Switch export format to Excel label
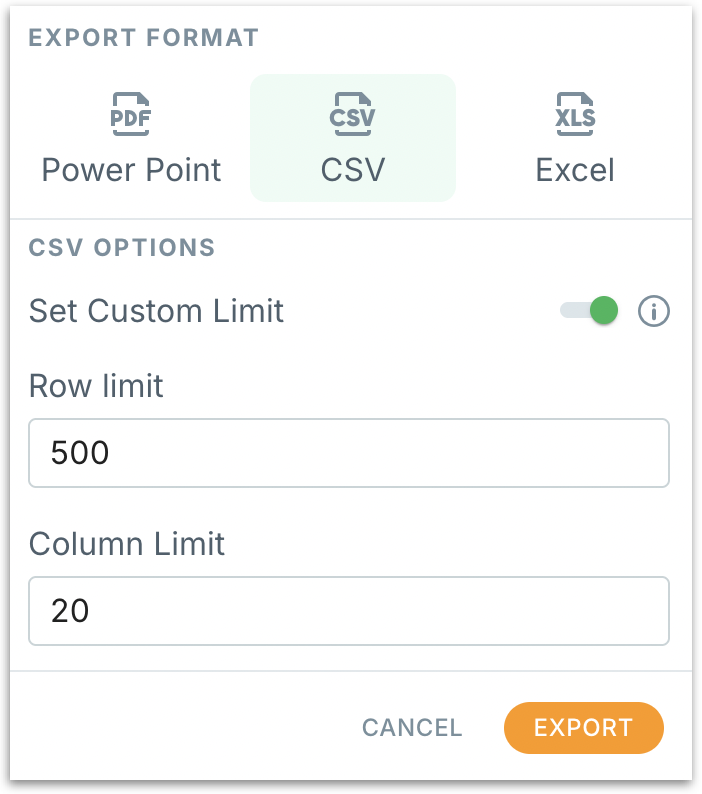Screen dimensions: 702x794 575,169
